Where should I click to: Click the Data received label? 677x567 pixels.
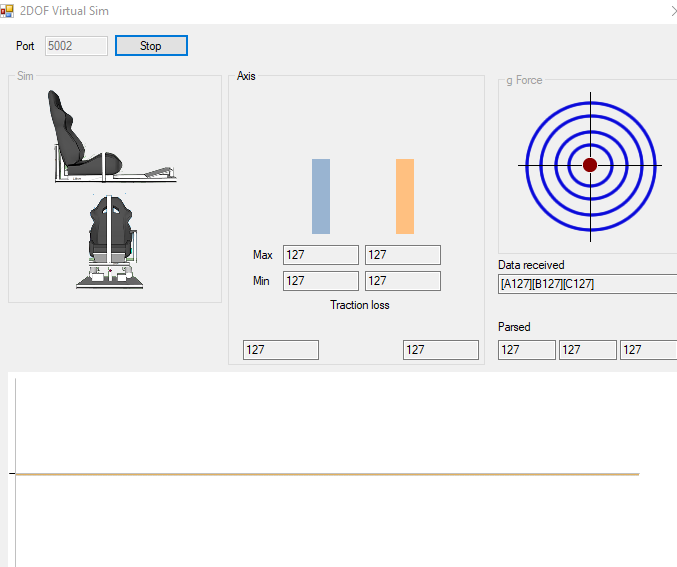[531, 265]
